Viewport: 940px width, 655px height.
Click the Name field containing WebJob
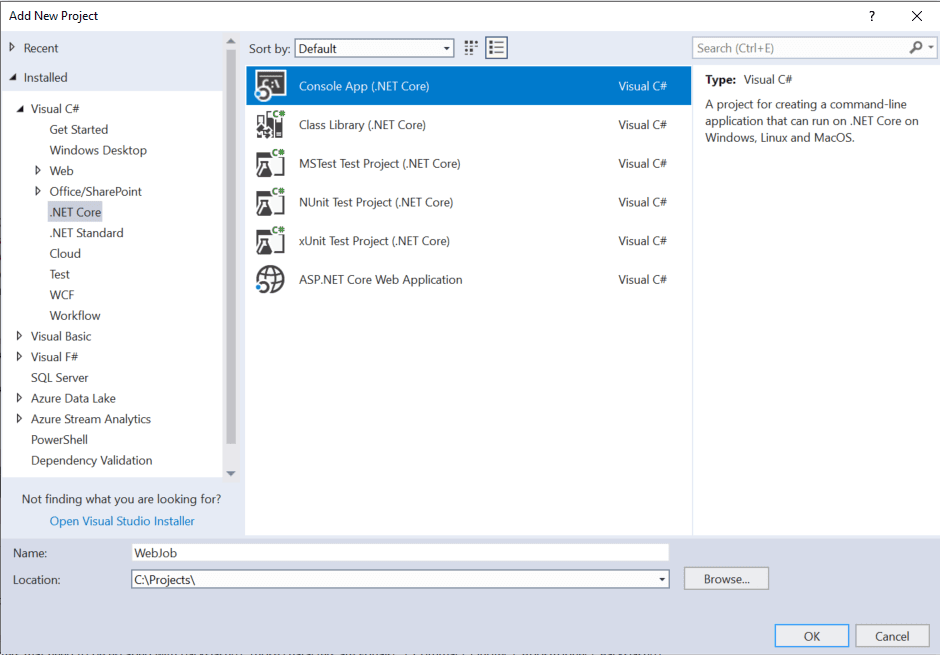click(x=400, y=553)
